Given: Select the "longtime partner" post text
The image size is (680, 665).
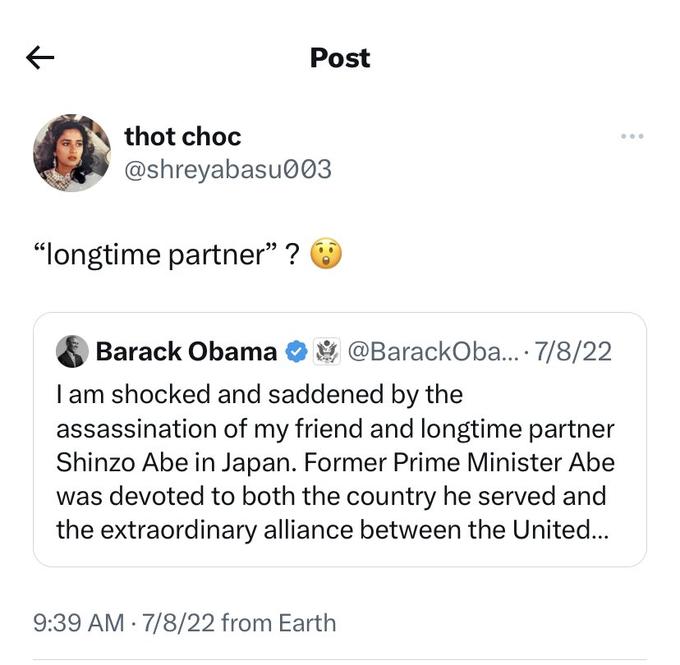Looking at the screenshot, I should point(164,255).
